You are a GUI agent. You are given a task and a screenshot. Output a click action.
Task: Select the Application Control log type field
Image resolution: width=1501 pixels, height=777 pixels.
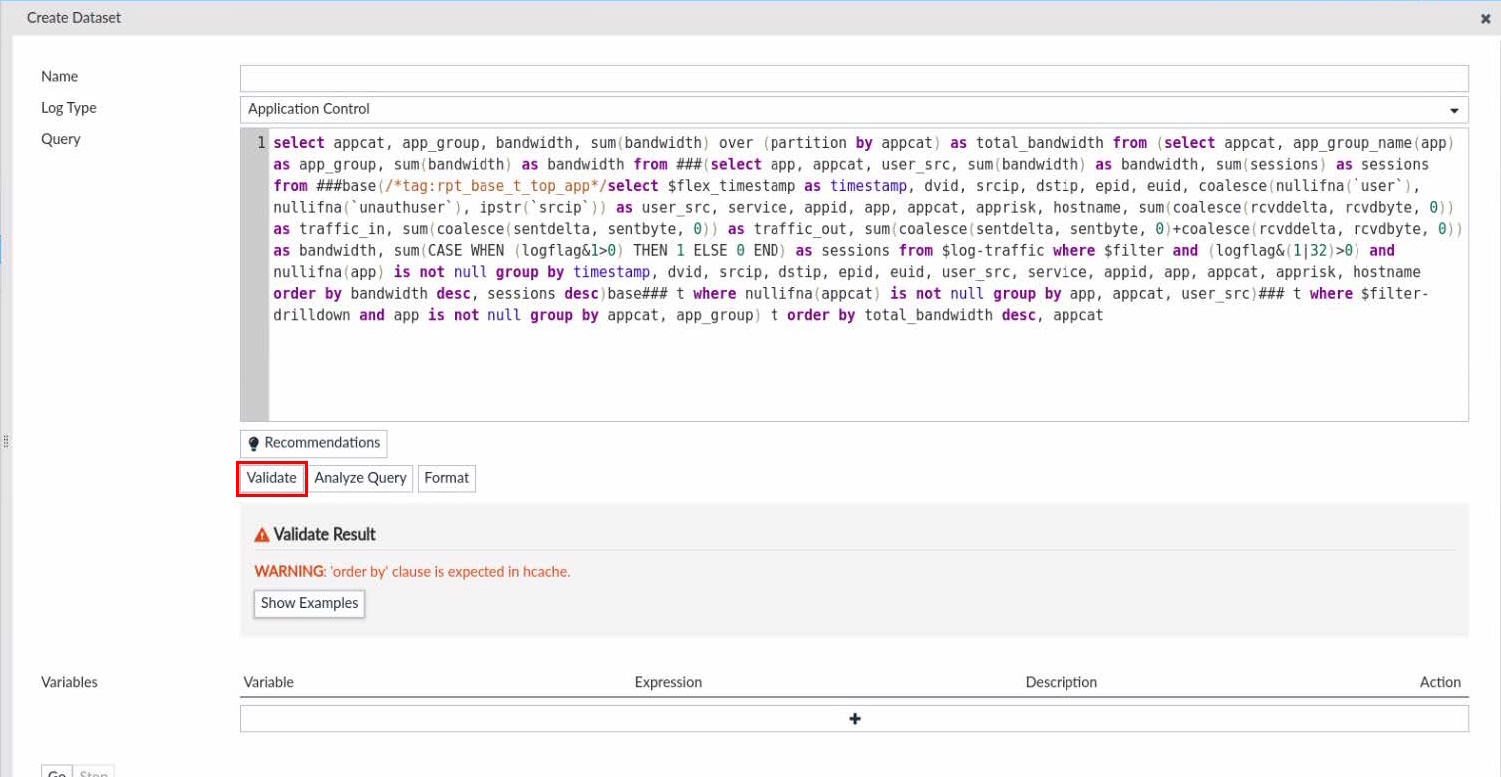coord(840,109)
